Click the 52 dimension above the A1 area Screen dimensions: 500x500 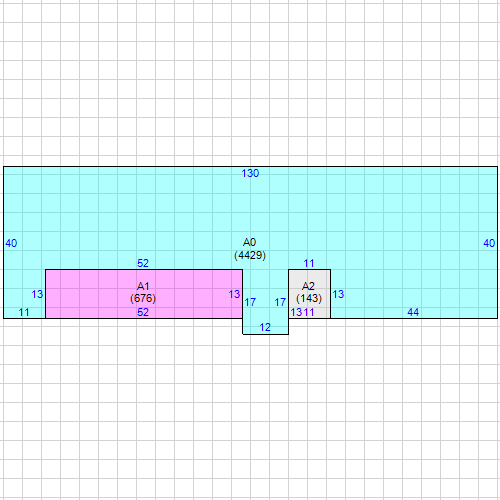coord(143,263)
